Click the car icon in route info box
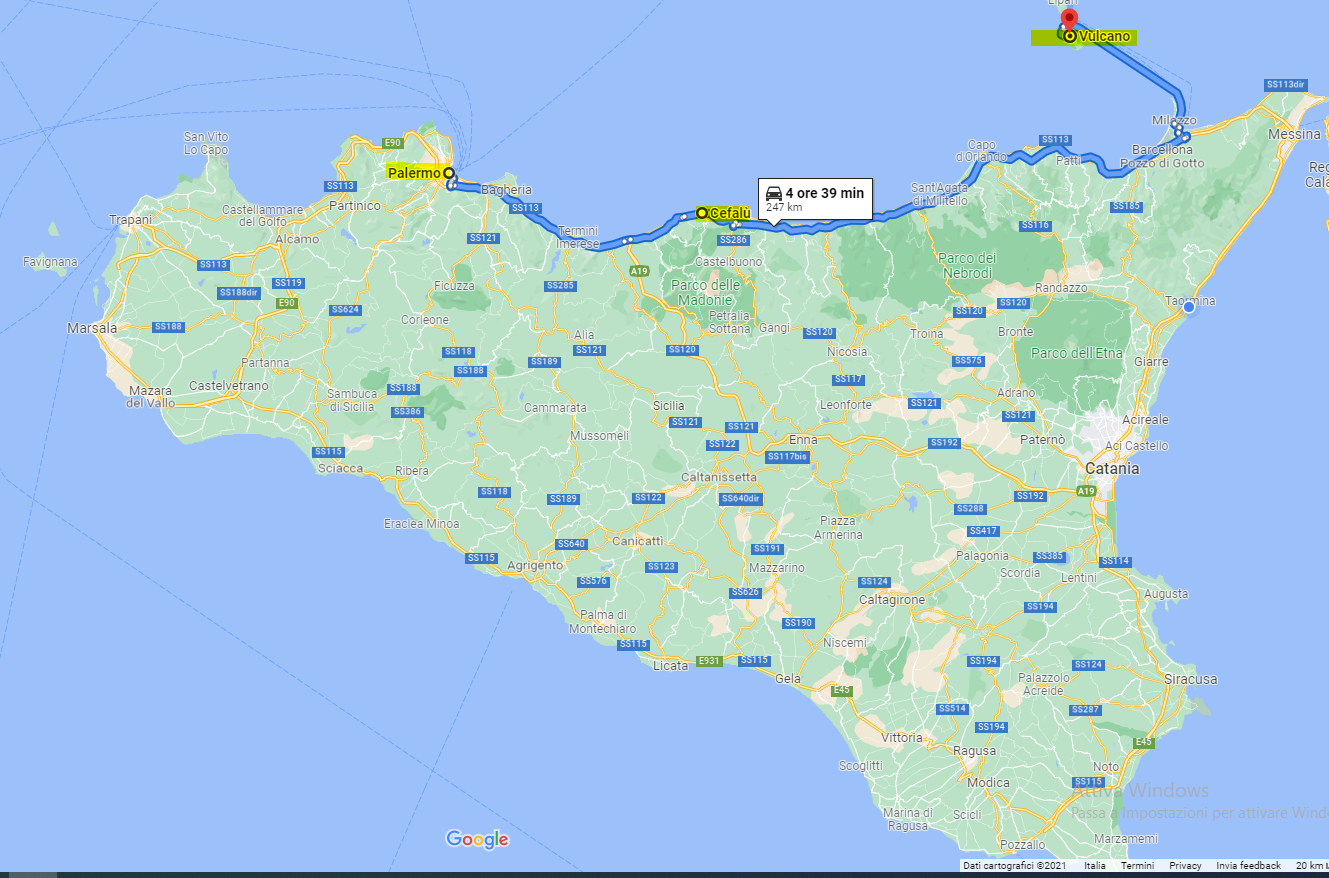This screenshot has height=878, width=1329. pos(773,193)
